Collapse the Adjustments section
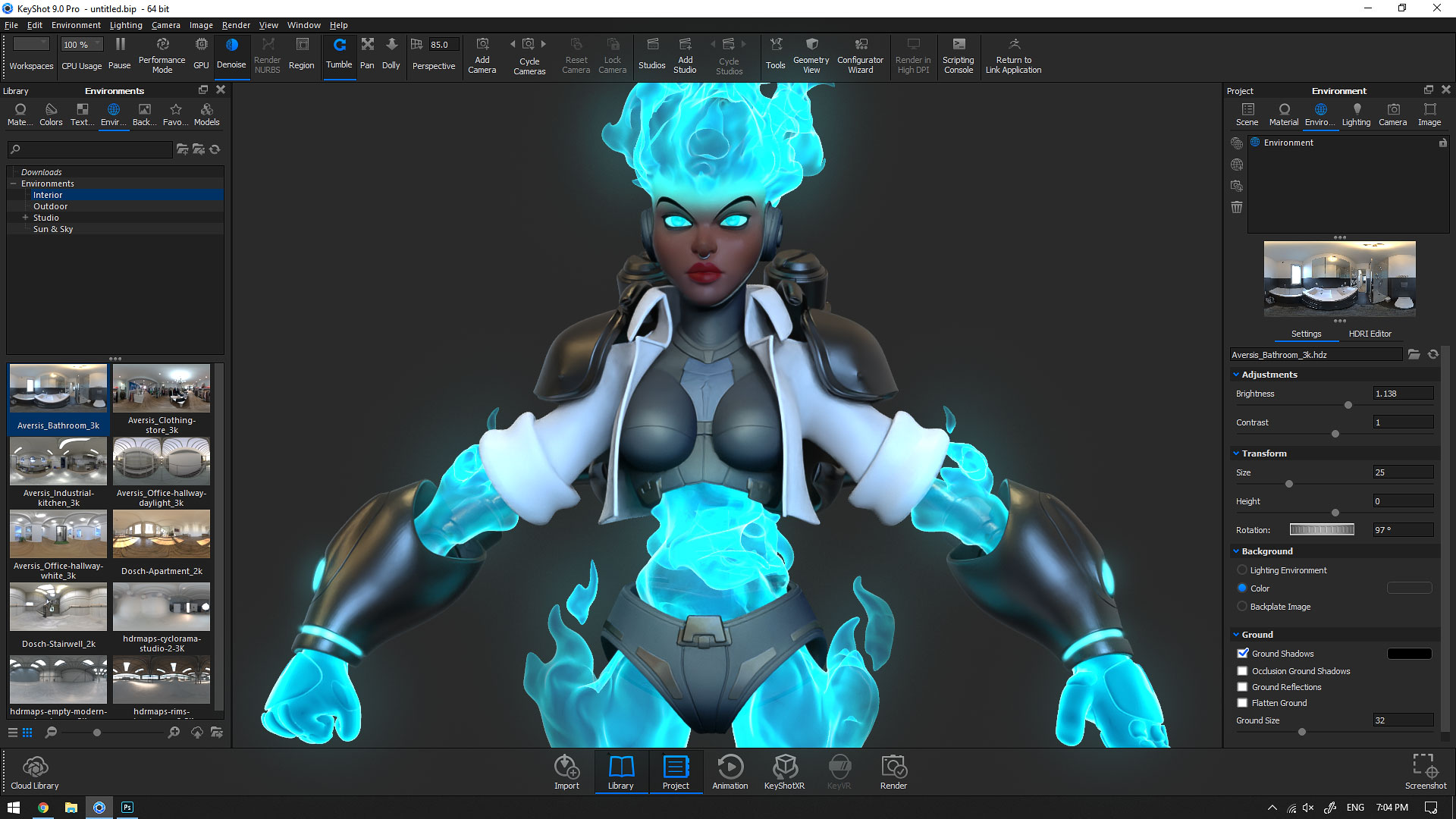The width and height of the screenshot is (1456, 819). [x=1236, y=375]
